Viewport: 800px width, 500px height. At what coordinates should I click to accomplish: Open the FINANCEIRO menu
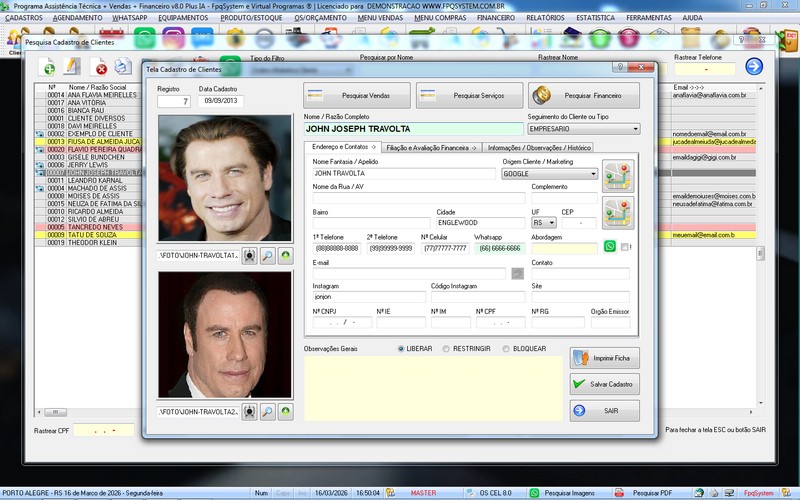(x=496, y=18)
